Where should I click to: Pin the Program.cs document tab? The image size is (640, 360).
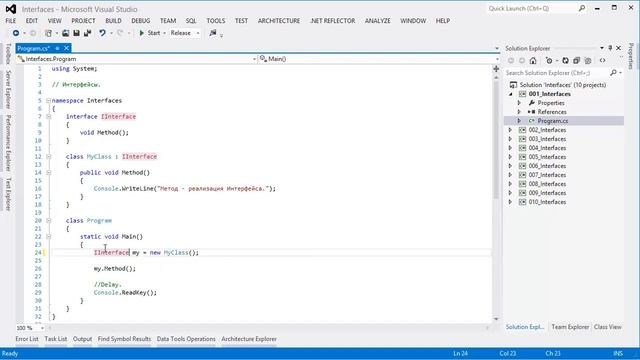tap(58, 48)
